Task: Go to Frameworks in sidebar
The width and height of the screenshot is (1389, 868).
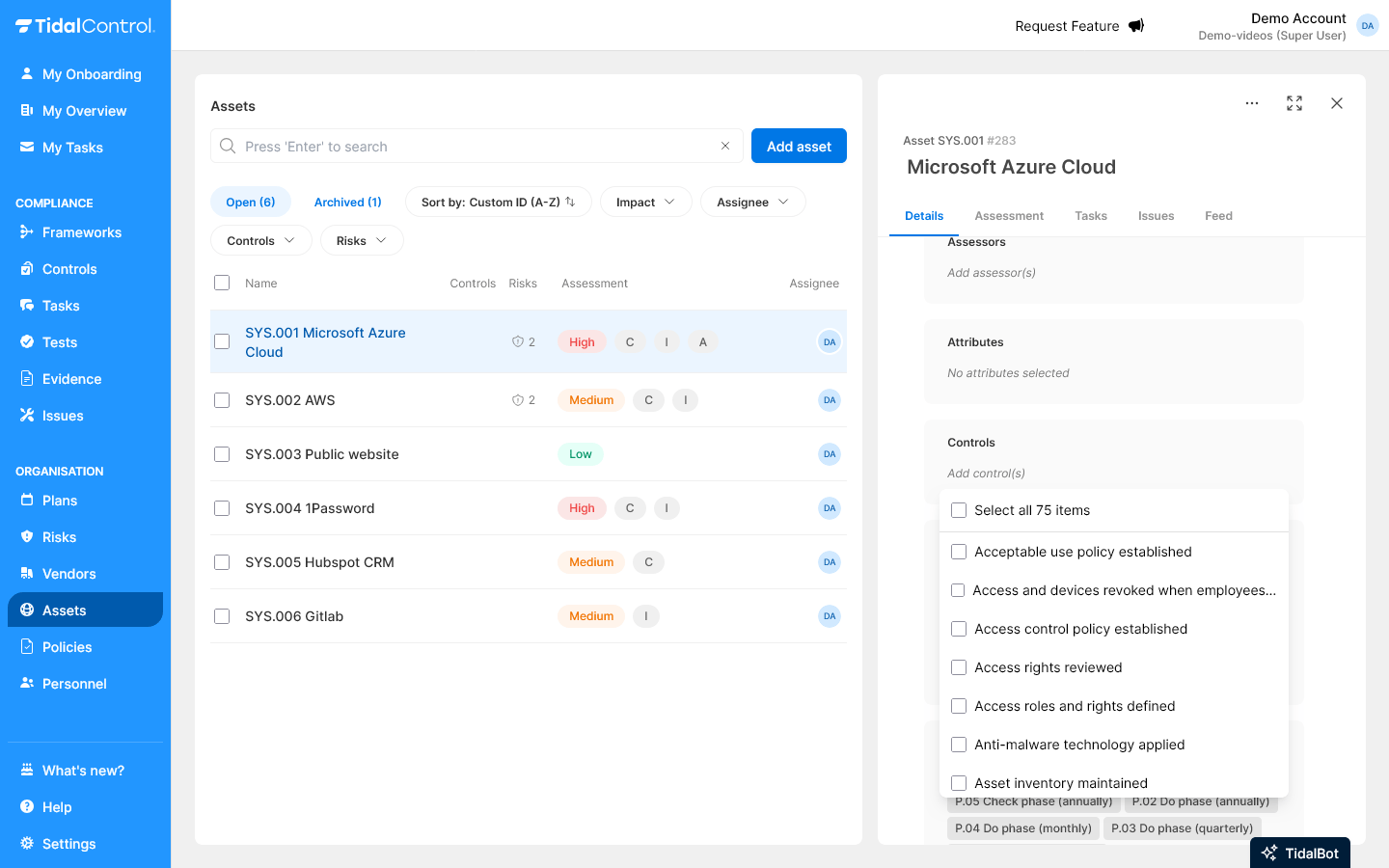Action: tap(81, 232)
